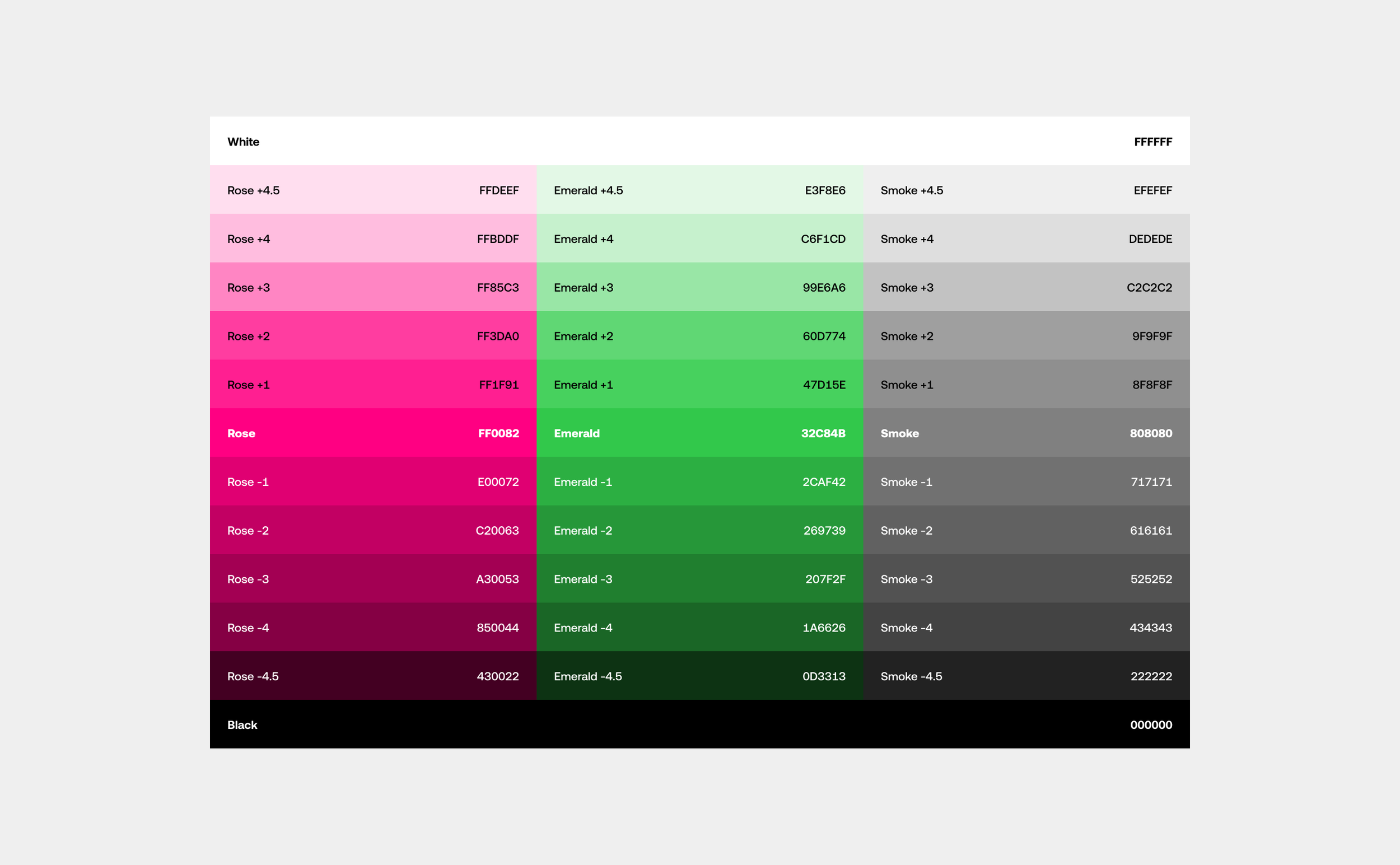Select the Emerald 32C84B base color swatch

tap(699, 433)
